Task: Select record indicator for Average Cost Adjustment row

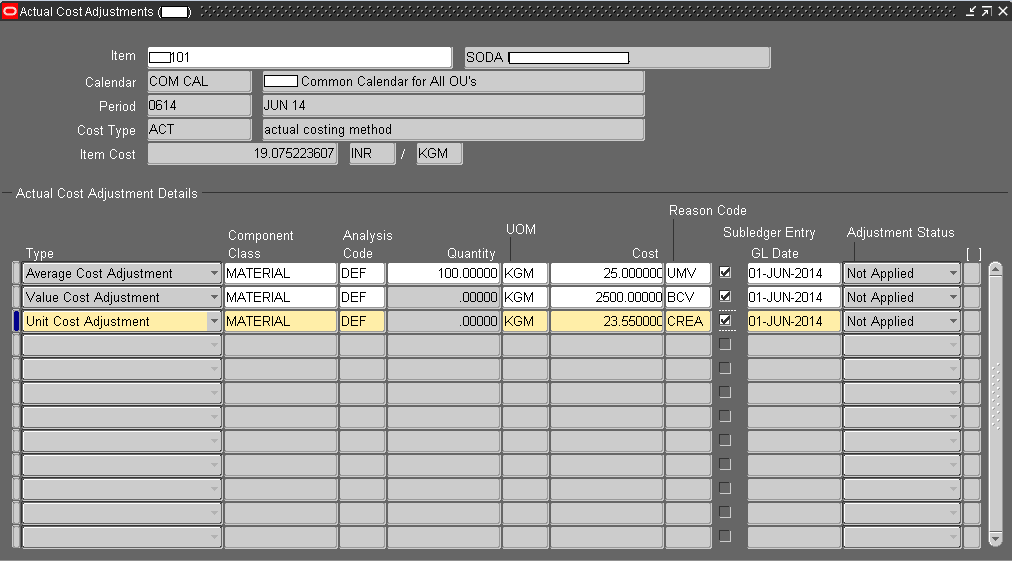Action: coord(16,274)
